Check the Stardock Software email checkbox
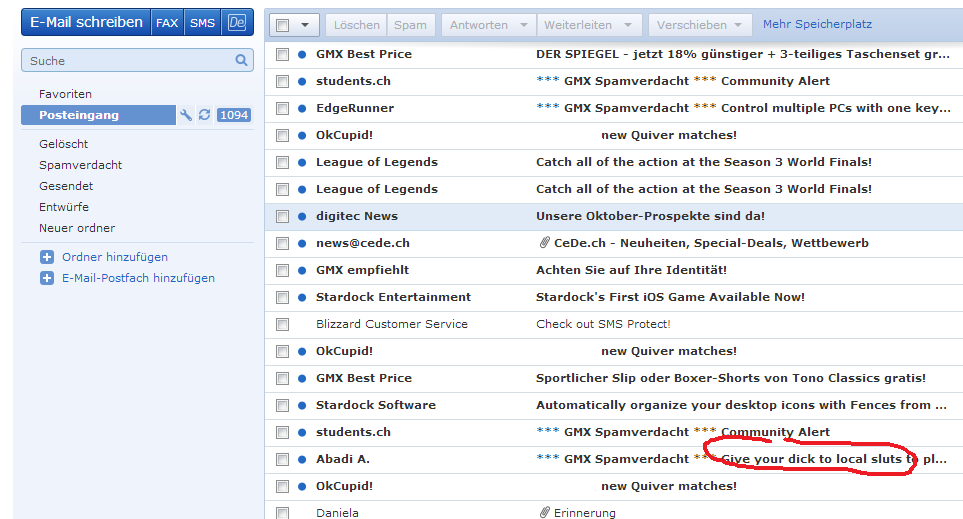This screenshot has height=519, width=963. 283,405
